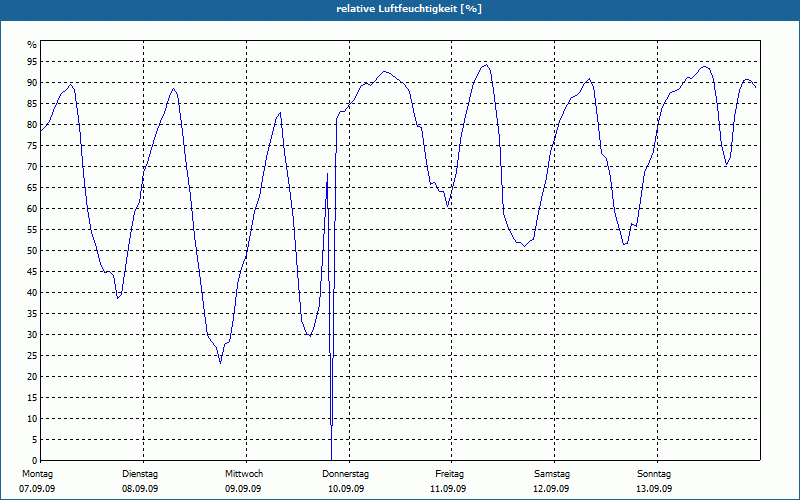Click the 45 value on y-axis

coord(32,271)
